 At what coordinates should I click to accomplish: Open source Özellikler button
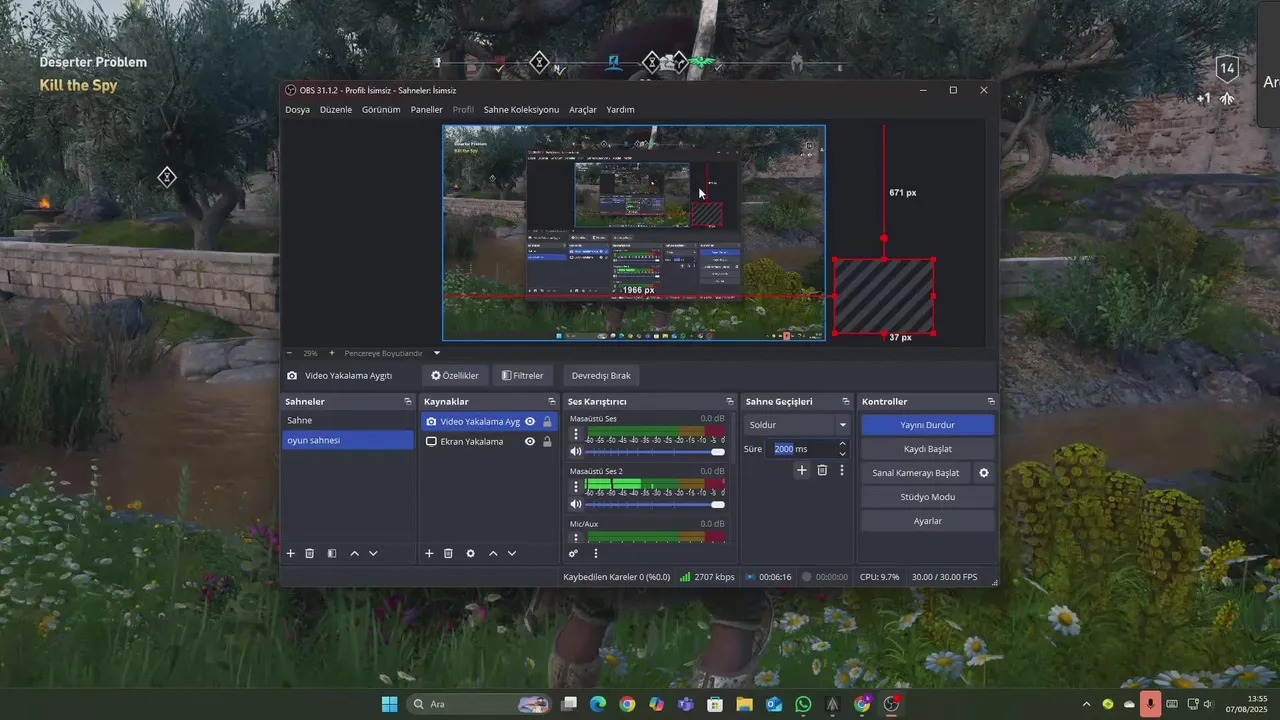(x=455, y=376)
